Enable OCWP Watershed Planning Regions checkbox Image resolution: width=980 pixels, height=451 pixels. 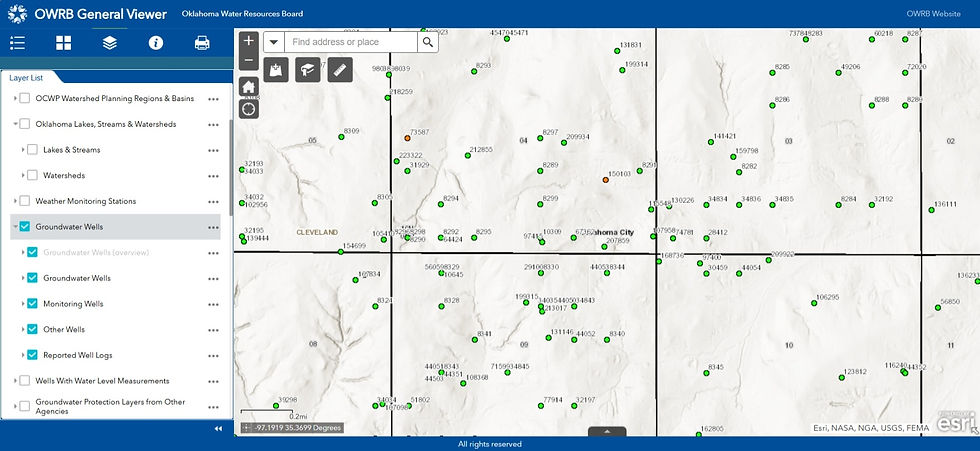tap(24, 98)
